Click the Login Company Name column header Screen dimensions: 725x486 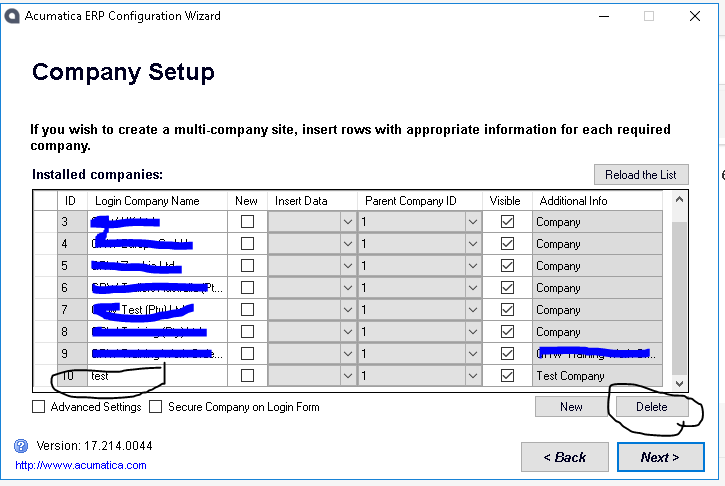[157, 201]
